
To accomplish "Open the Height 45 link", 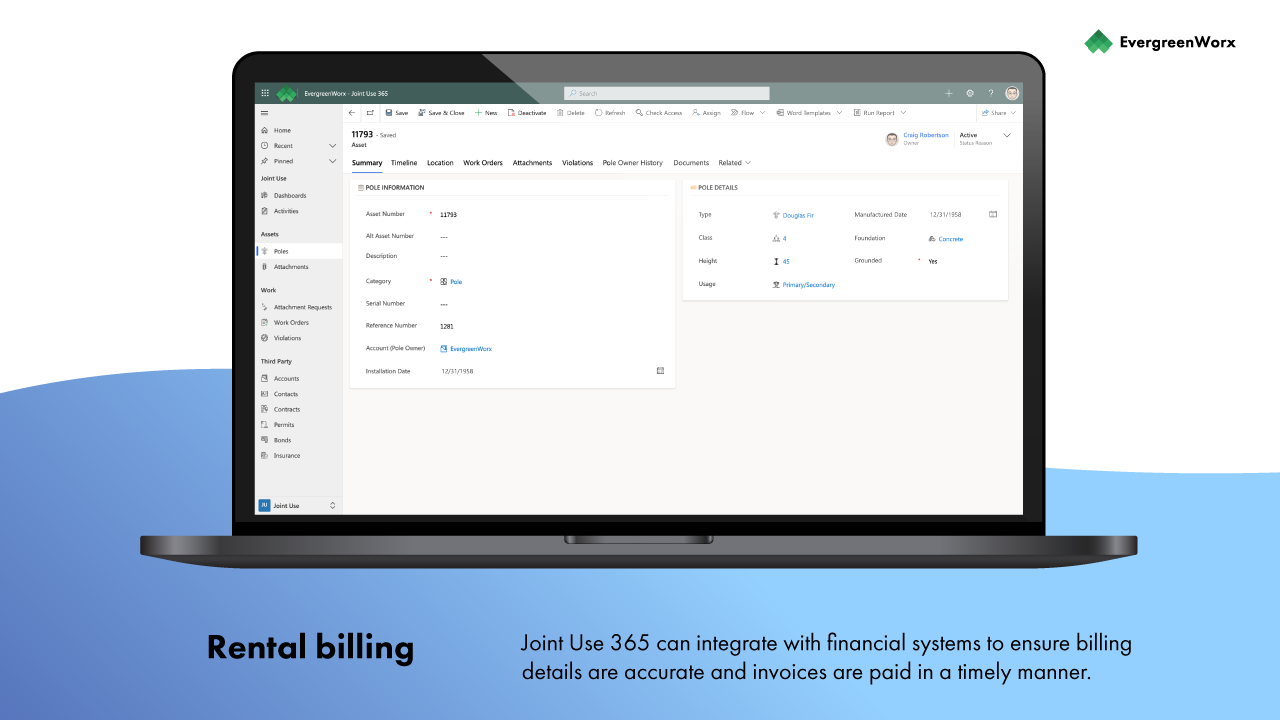I will 786,262.
